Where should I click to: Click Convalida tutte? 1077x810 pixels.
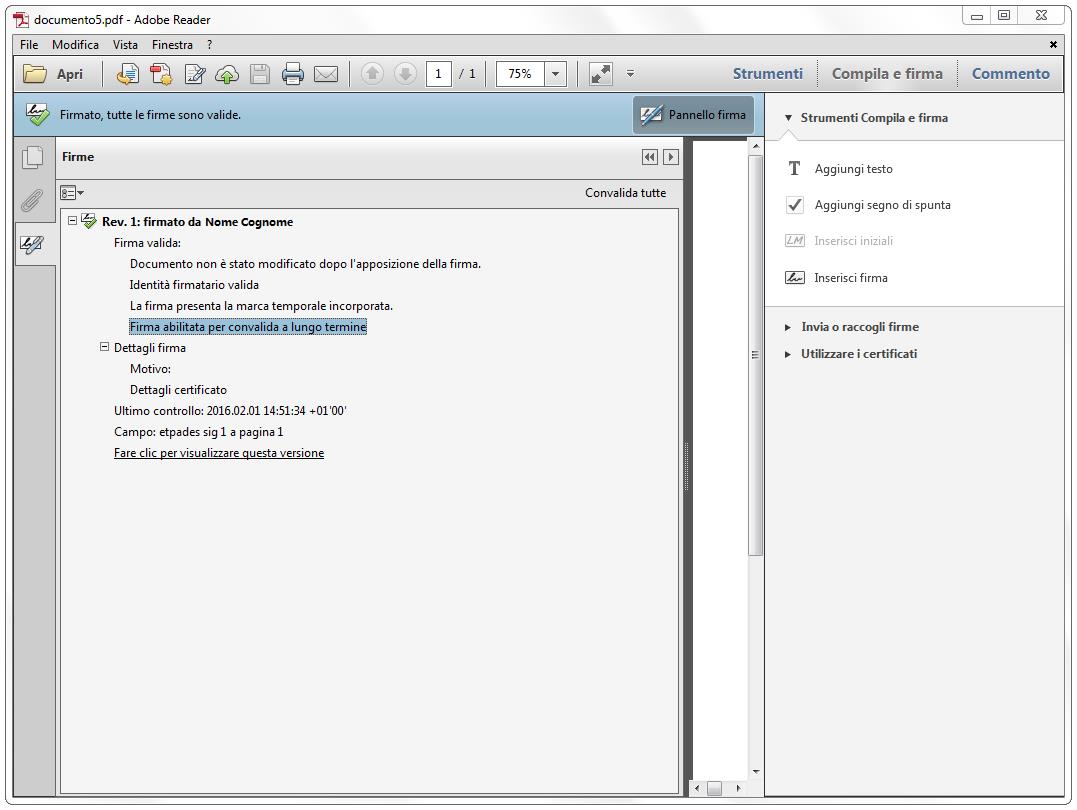point(625,193)
